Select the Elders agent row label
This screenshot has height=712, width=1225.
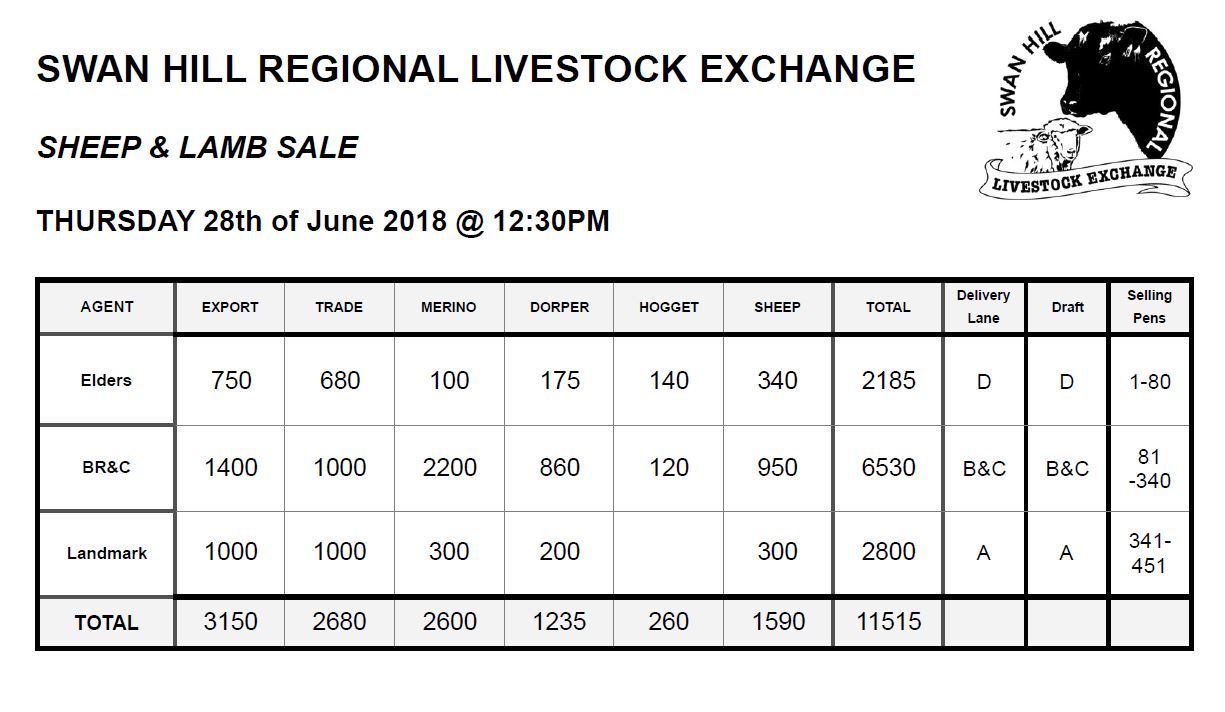click(106, 380)
